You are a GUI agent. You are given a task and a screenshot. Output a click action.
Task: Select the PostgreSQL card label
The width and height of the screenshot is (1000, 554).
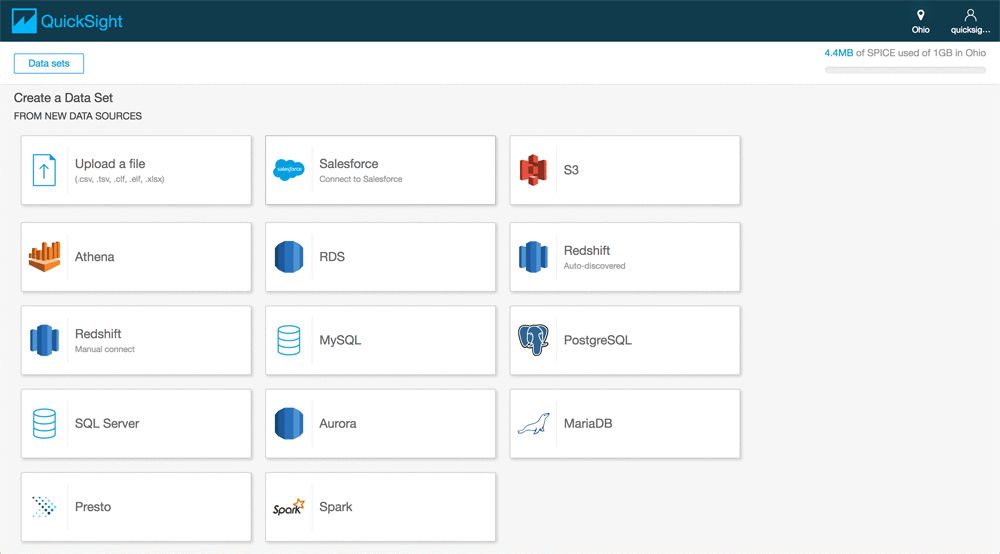coord(598,340)
